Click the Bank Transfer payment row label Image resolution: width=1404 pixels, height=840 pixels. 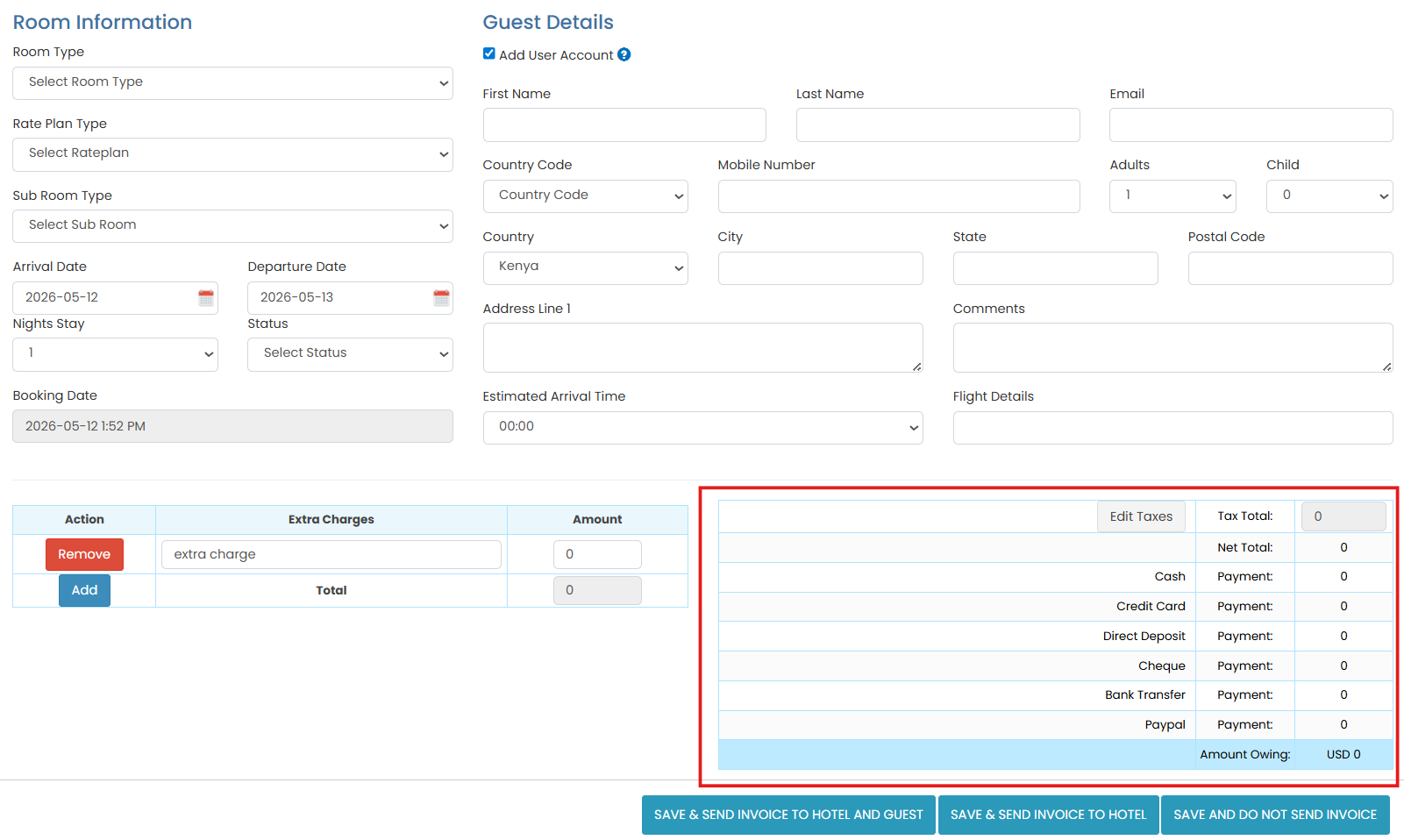1144,695
